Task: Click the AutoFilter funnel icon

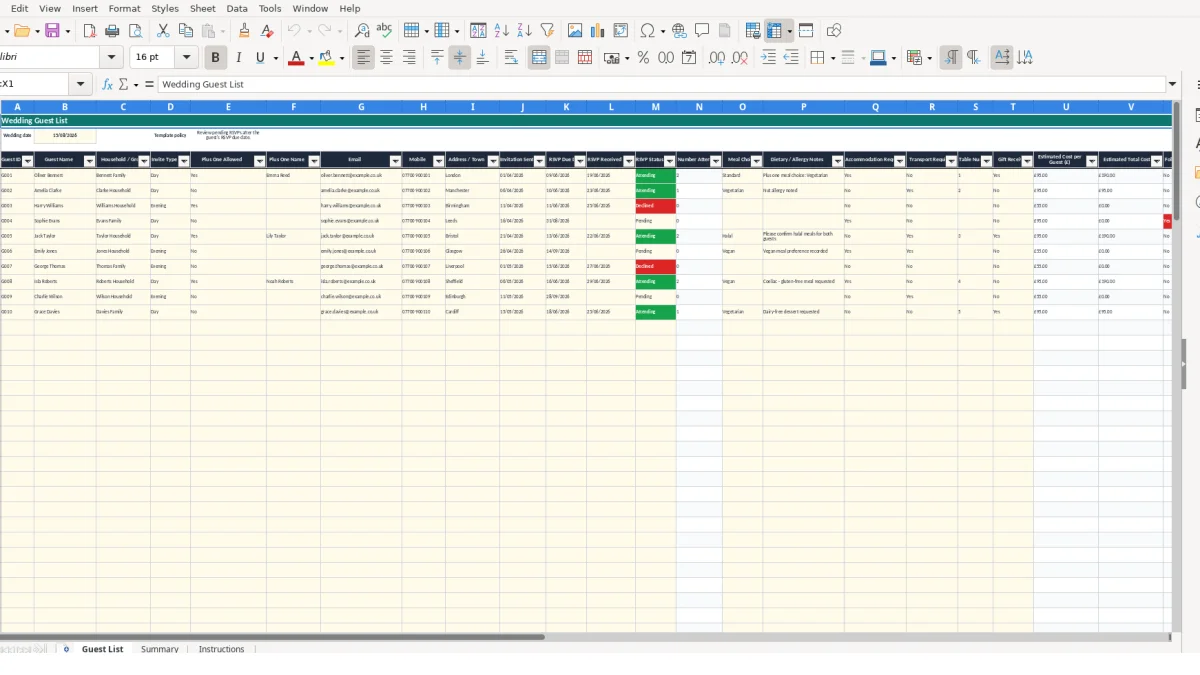Action: [x=547, y=31]
